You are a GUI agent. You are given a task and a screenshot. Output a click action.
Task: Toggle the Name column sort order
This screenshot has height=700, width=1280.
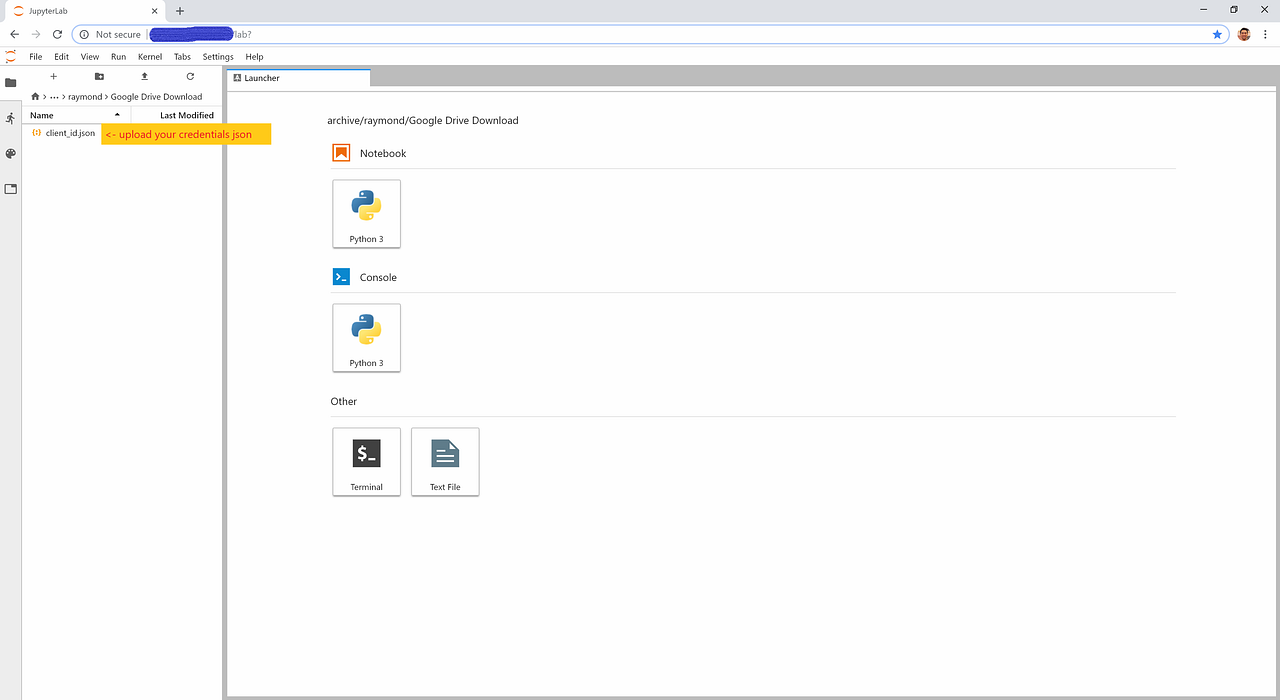pos(40,114)
